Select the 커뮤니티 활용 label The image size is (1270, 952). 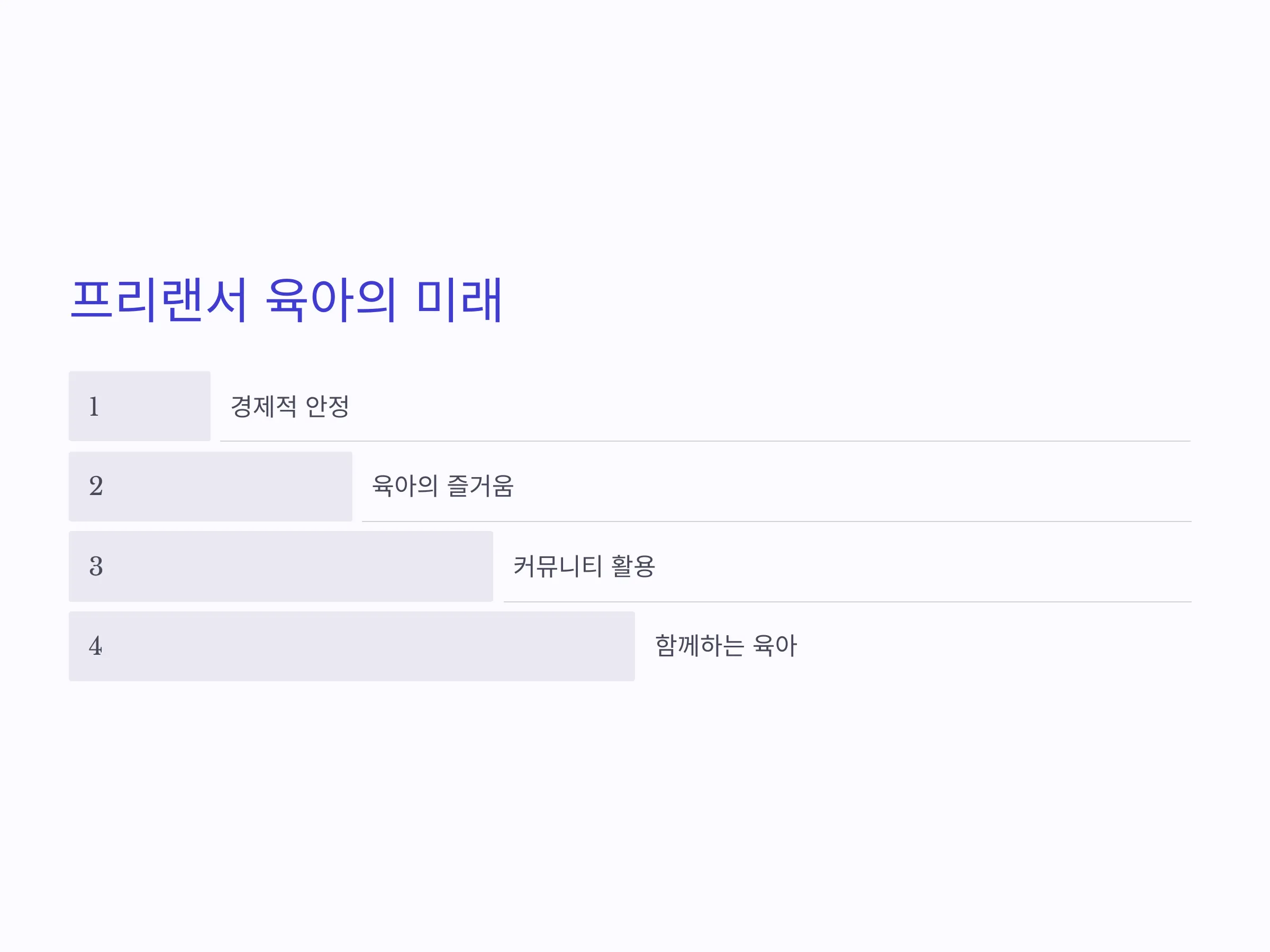(584, 566)
